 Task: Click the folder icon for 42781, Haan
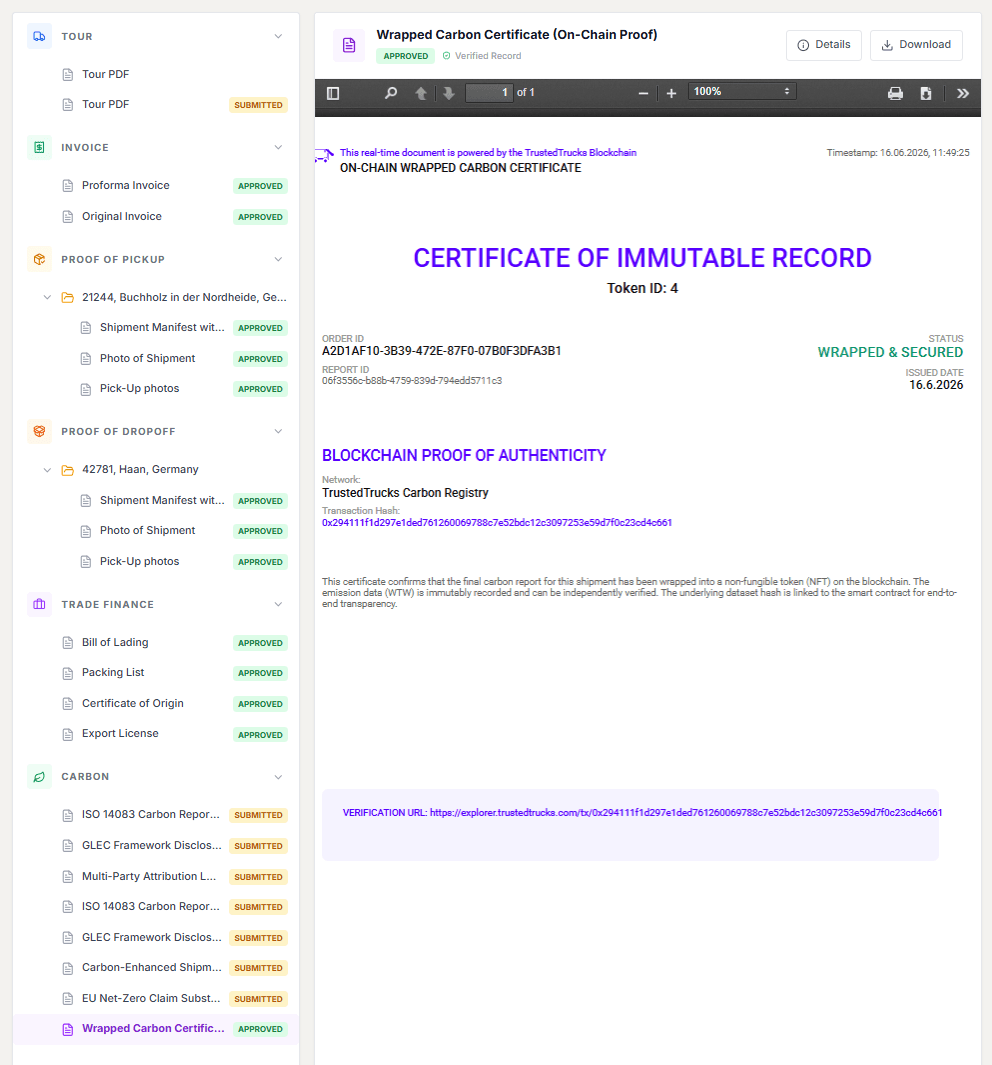pyautogui.click(x=67, y=470)
